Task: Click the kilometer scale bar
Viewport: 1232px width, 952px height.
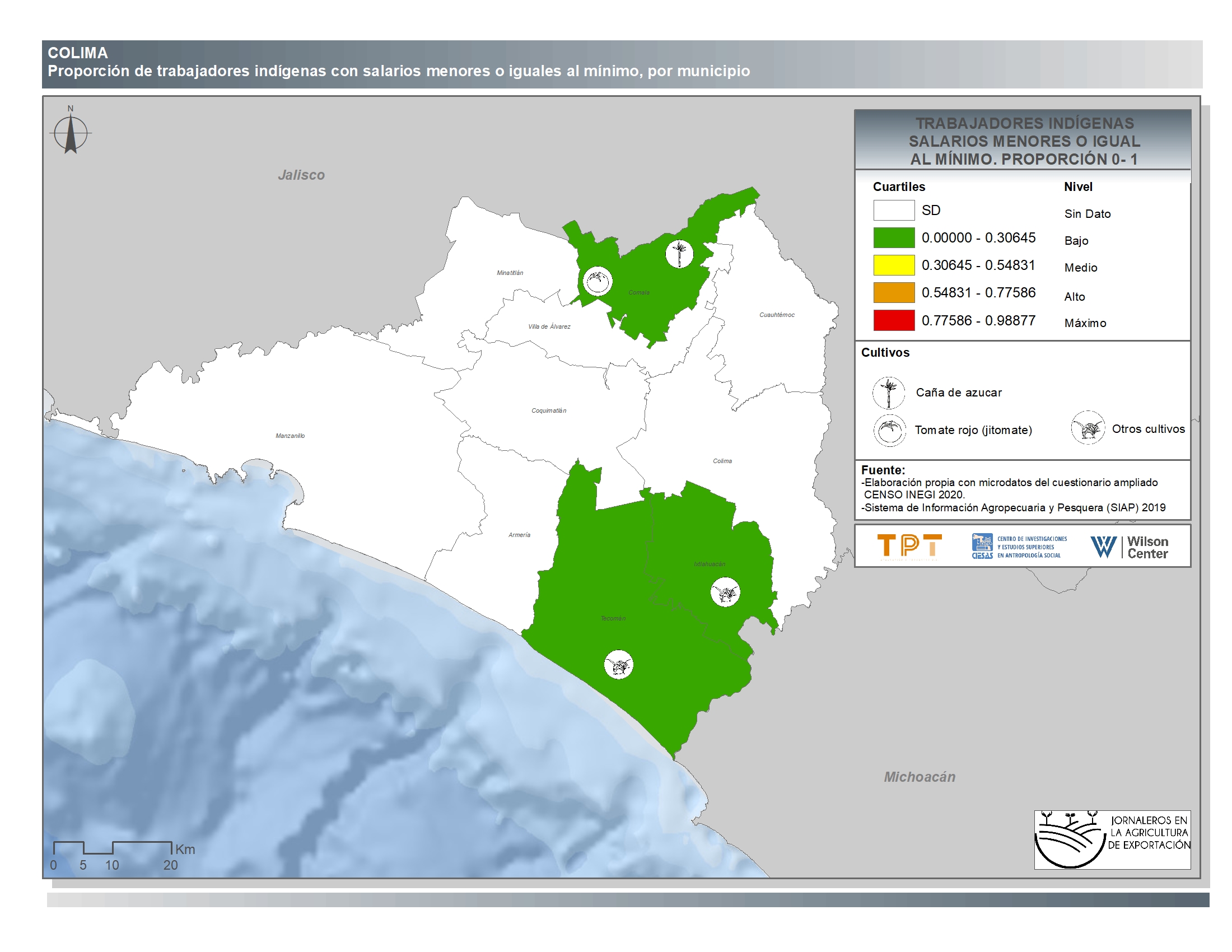Action: click(x=113, y=847)
